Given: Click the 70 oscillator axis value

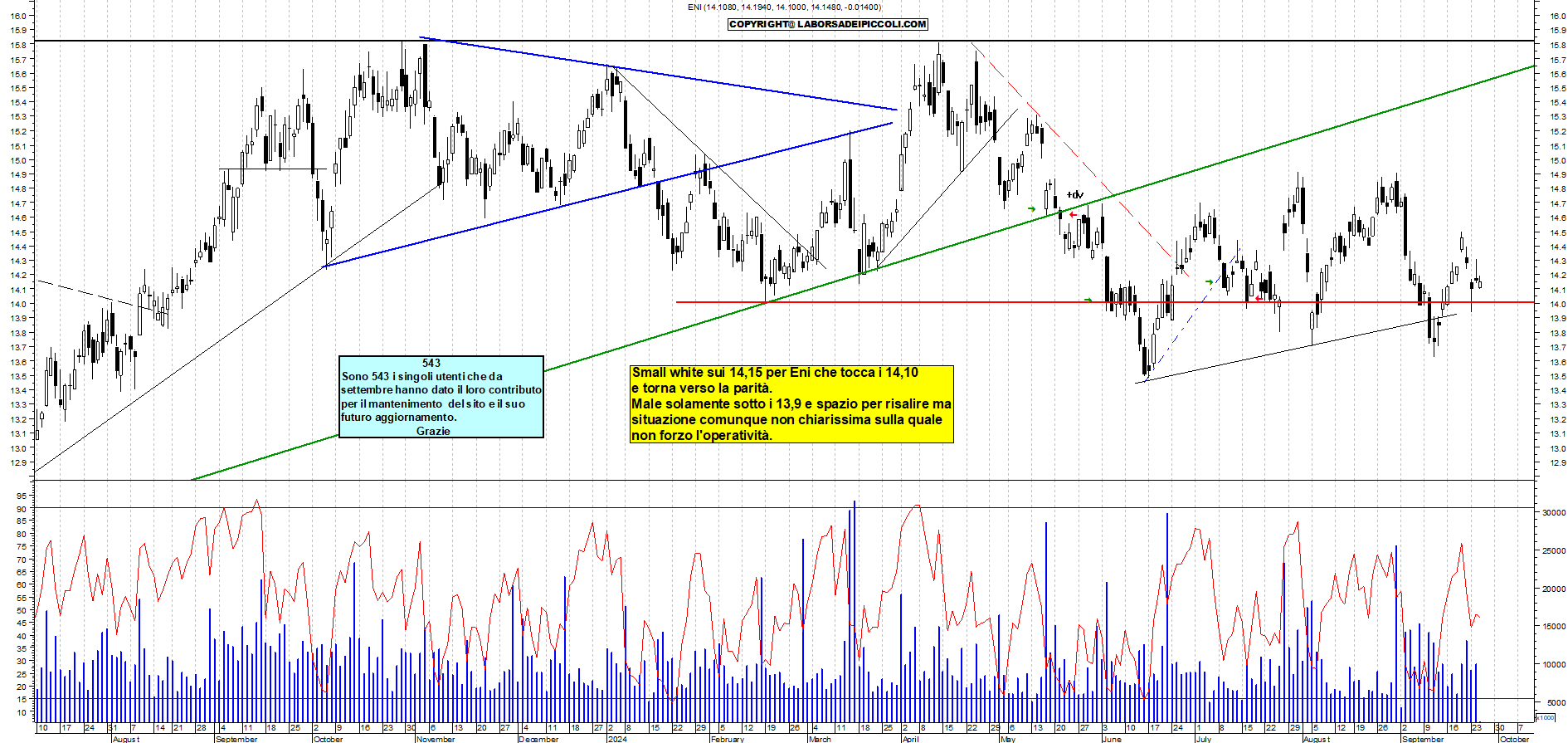Looking at the screenshot, I should pyautogui.click(x=22, y=560).
